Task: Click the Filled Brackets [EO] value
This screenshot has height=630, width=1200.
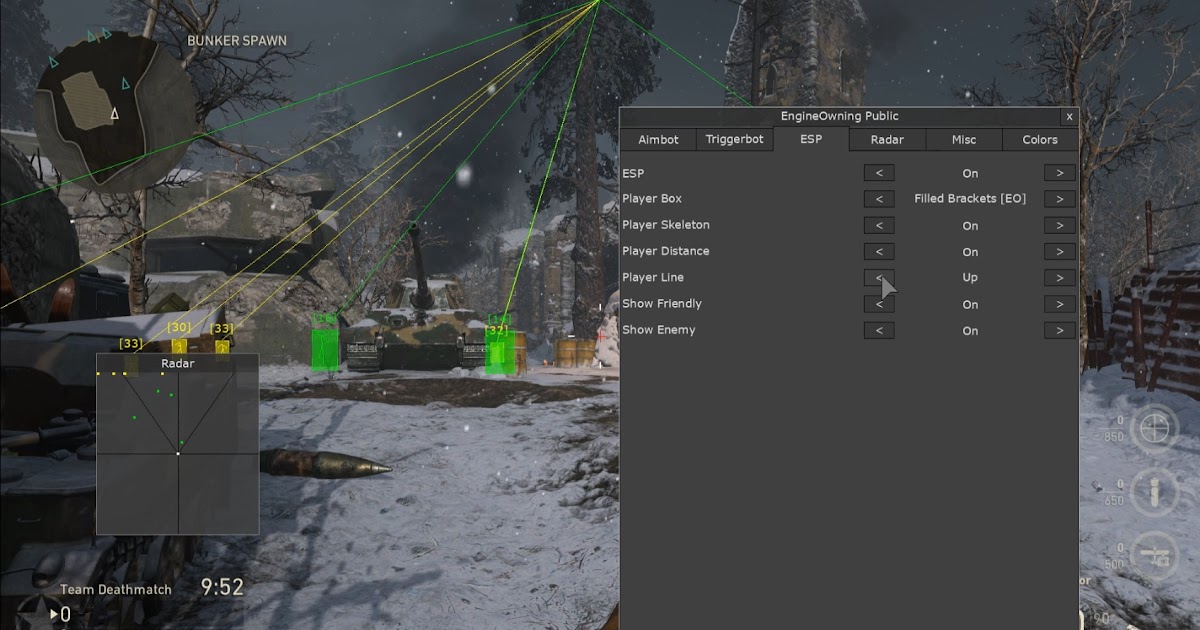Action: tap(970, 199)
